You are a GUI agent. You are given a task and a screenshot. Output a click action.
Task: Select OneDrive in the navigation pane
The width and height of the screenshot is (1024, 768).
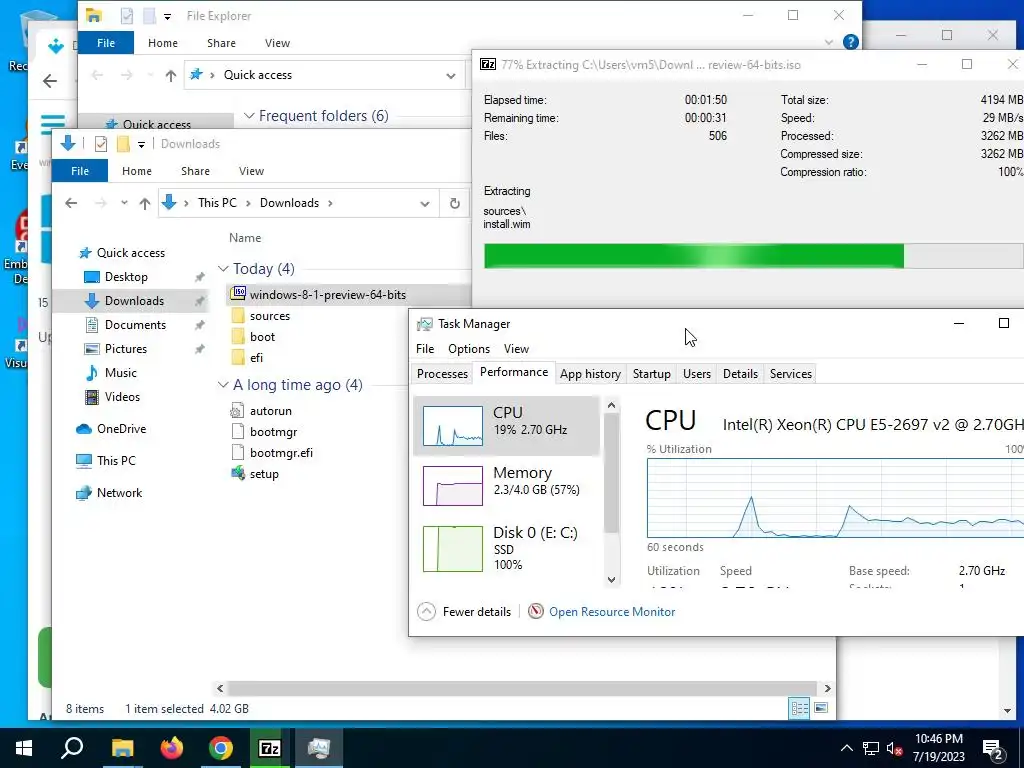tap(121, 429)
